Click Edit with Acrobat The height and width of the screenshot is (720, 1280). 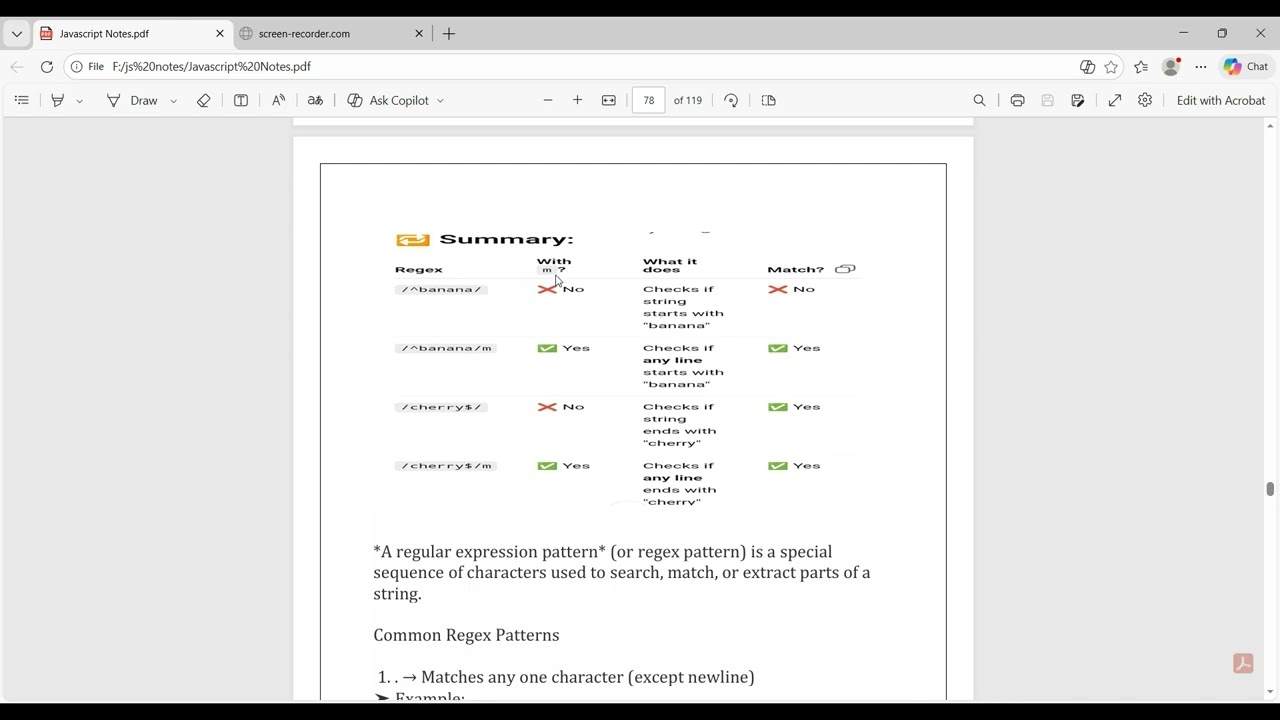[1221, 100]
